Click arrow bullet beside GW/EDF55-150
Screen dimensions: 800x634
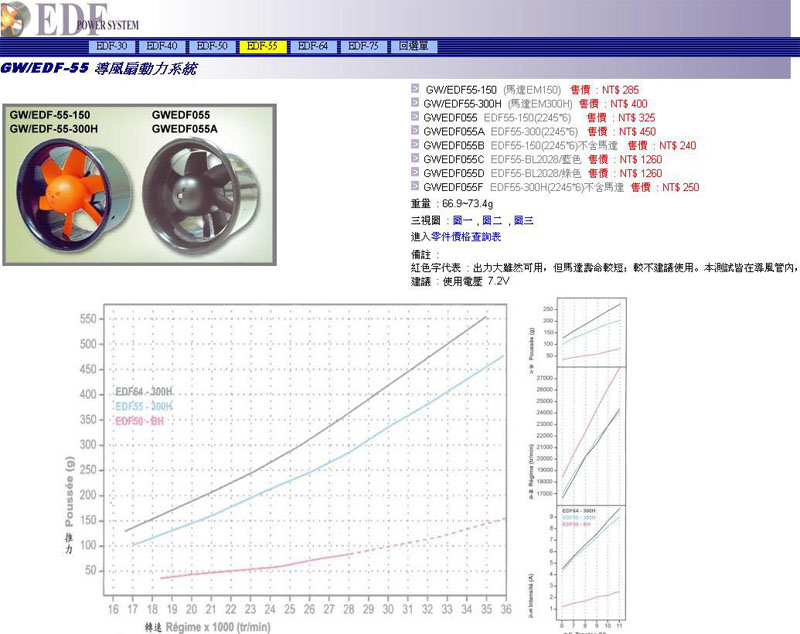pos(415,89)
